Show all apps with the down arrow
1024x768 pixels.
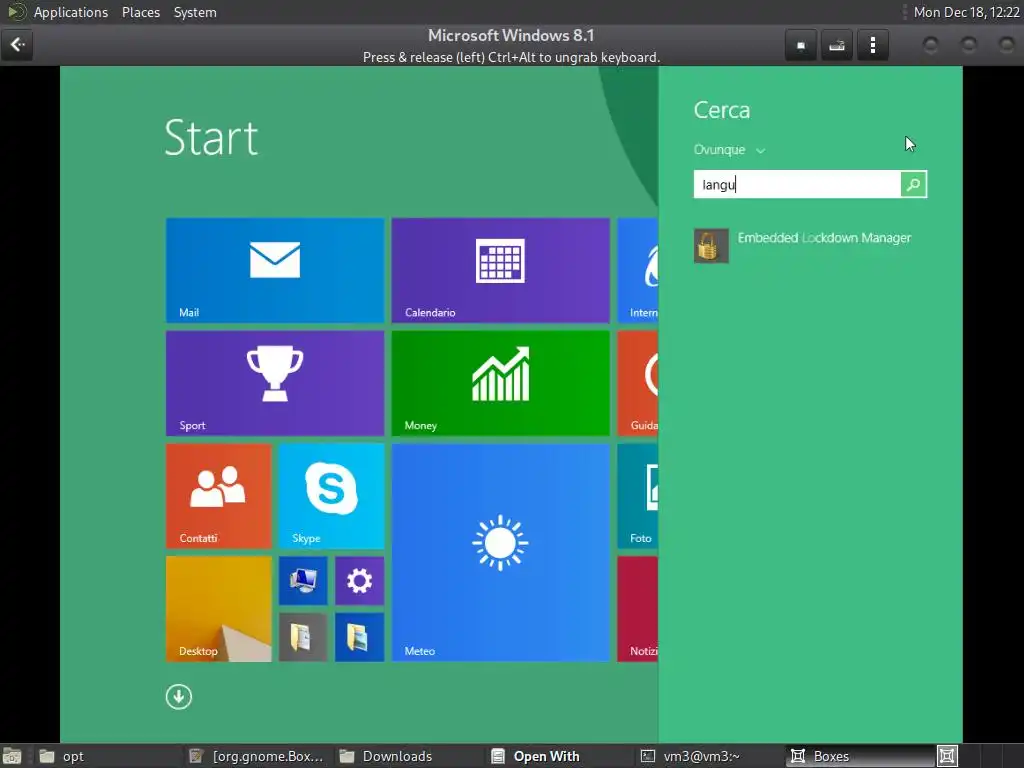(178, 697)
